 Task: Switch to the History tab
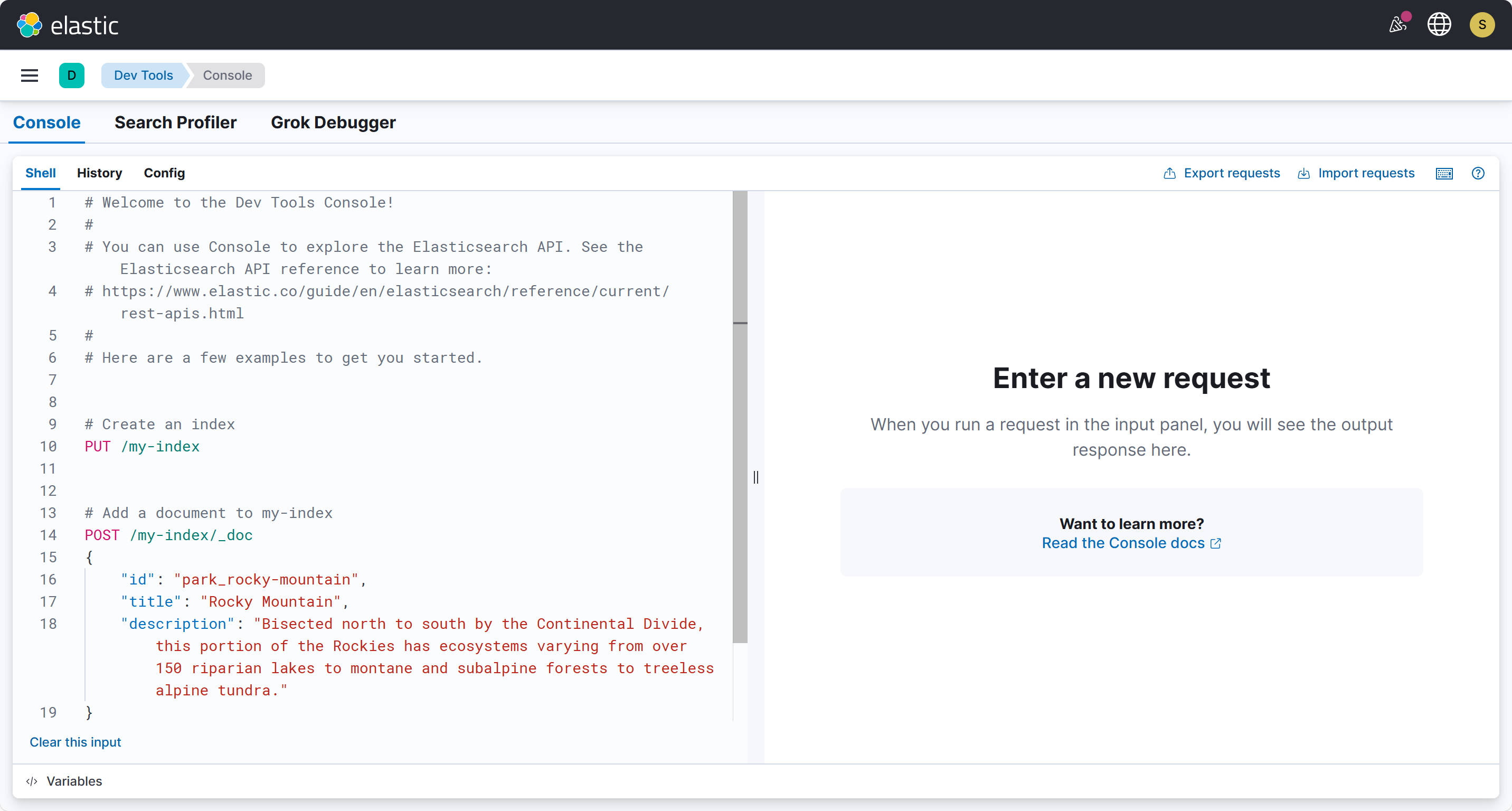(x=99, y=173)
